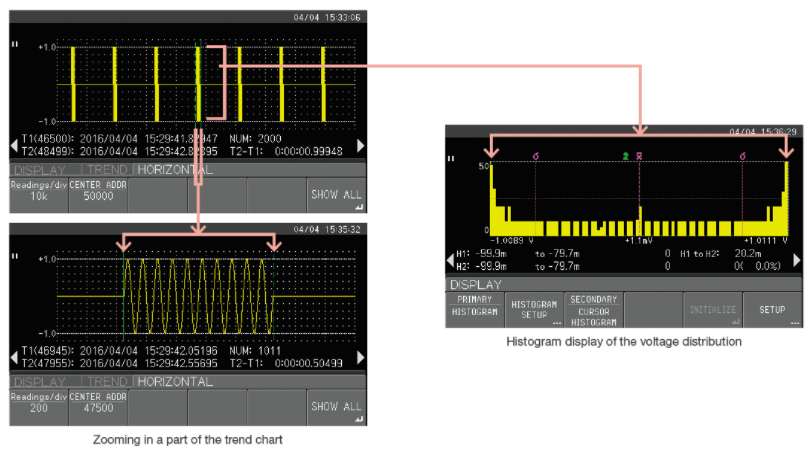Click the pause indicator on the 15:33:06 trend screen
The height and width of the screenshot is (456, 809).
(x=14, y=44)
